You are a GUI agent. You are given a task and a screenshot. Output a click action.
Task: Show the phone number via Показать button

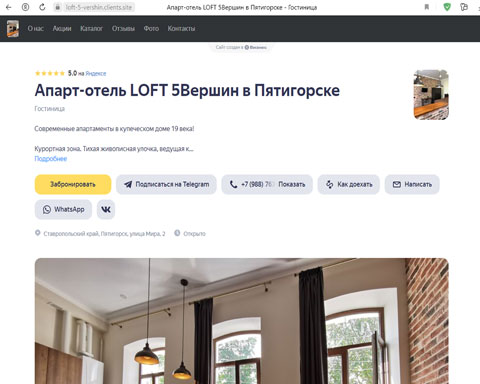tap(292, 184)
